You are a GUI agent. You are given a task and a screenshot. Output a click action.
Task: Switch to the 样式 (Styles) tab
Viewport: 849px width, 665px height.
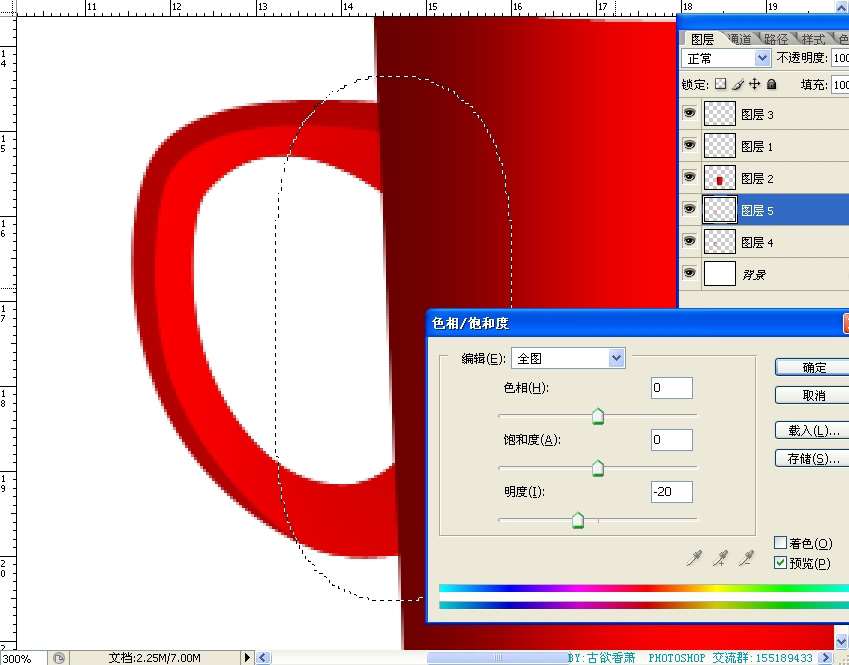[813, 39]
